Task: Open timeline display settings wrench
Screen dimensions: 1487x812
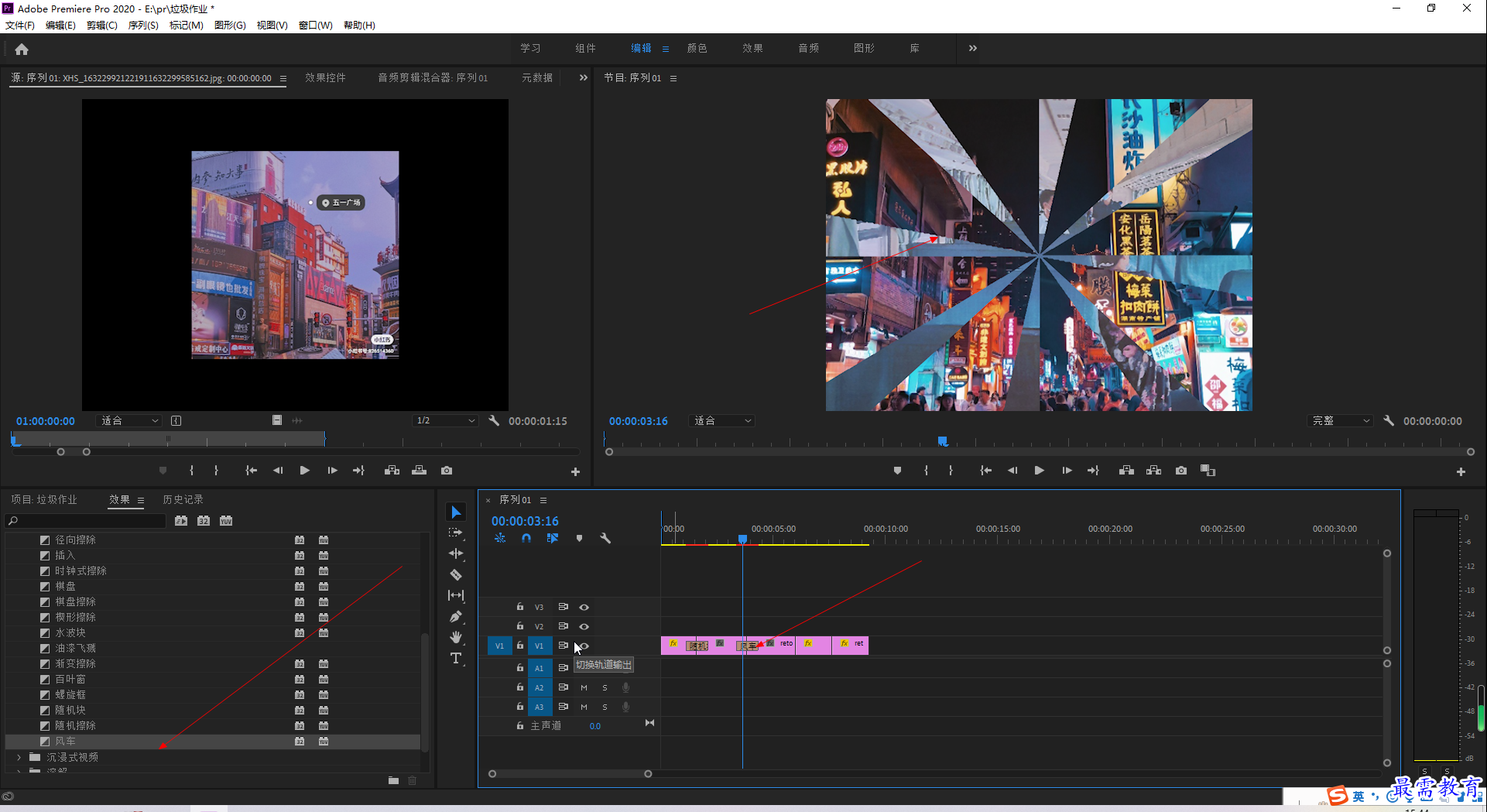Action: point(605,538)
